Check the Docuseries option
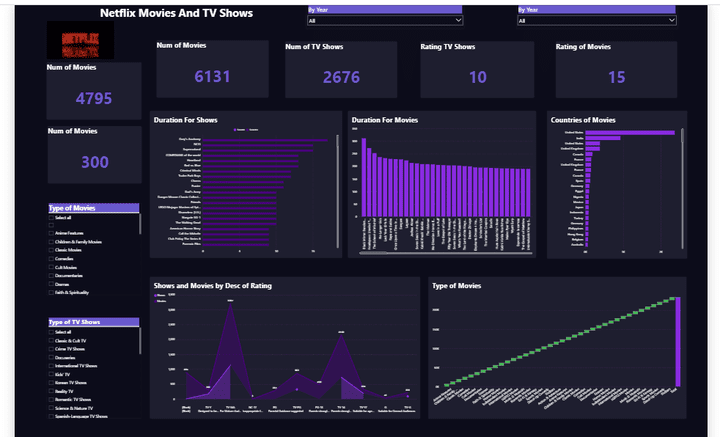The width and height of the screenshot is (720, 437). [x=51, y=358]
